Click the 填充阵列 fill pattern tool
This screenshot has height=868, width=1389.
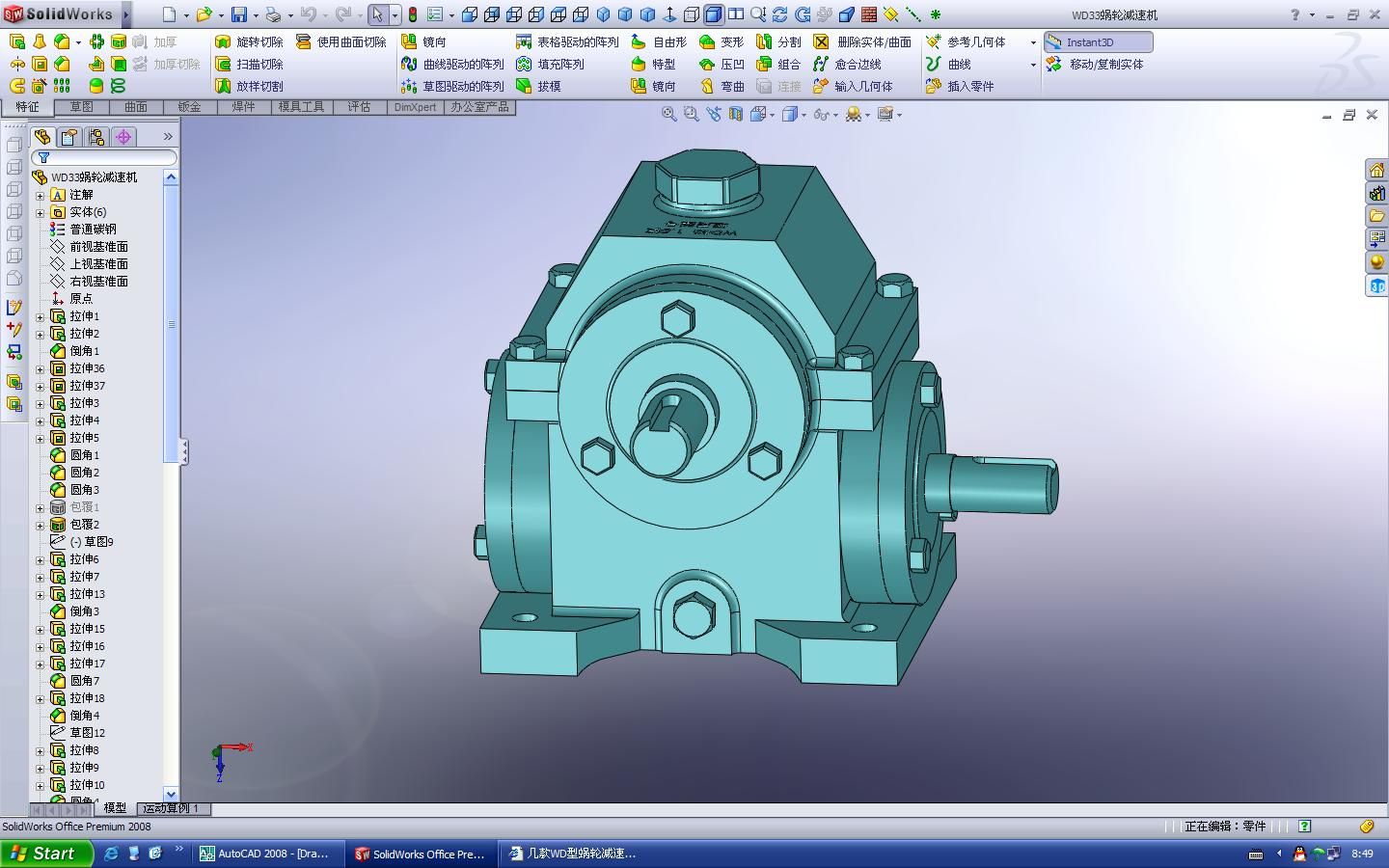[x=550, y=64]
